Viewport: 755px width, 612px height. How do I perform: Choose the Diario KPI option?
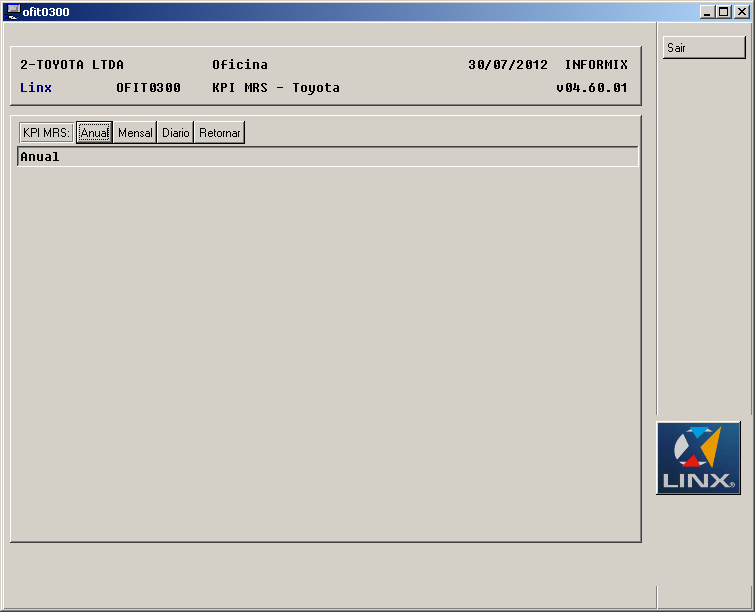click(175, 132)
